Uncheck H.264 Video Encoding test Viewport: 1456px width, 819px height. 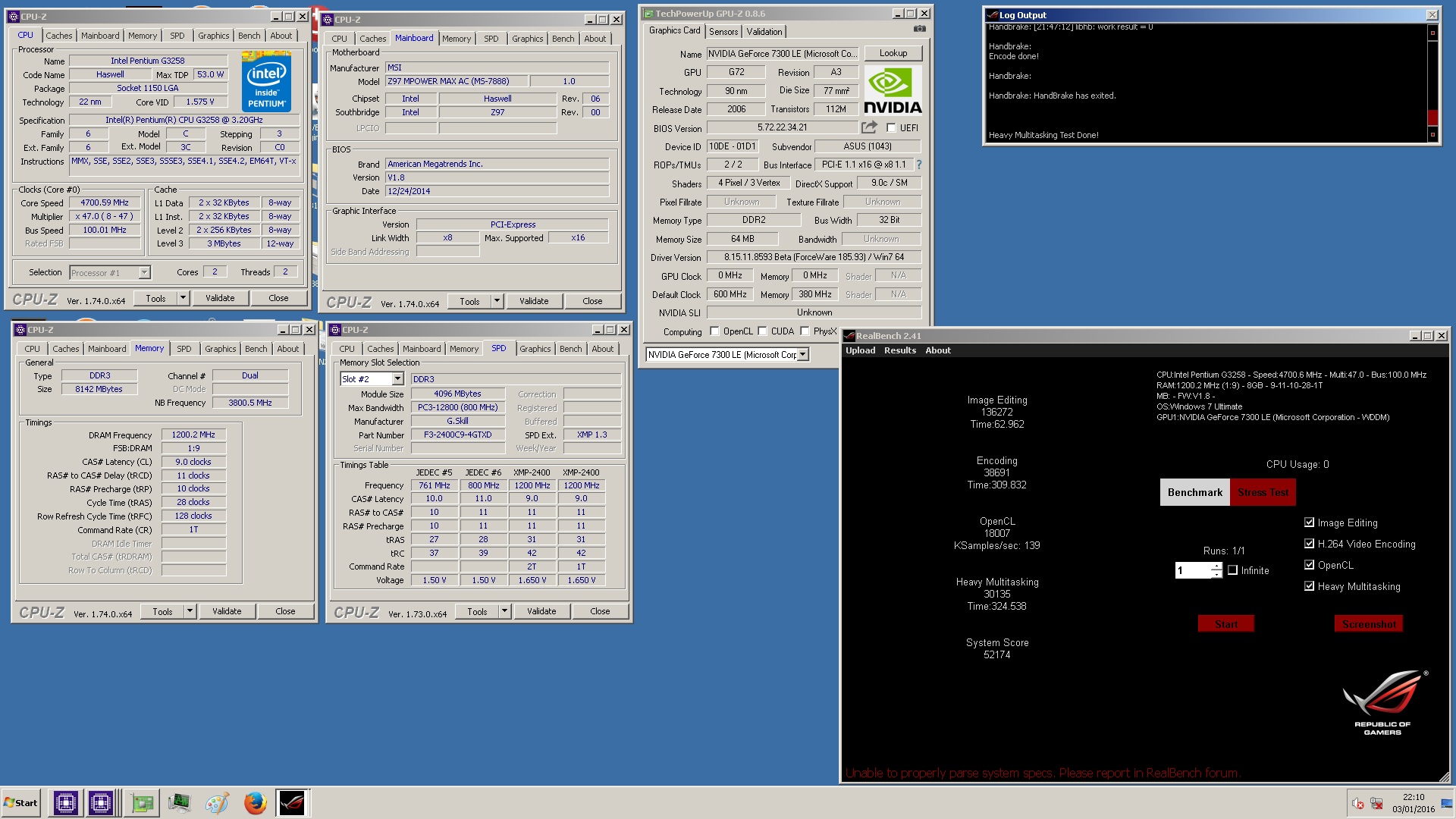(x=1309, y=544)
